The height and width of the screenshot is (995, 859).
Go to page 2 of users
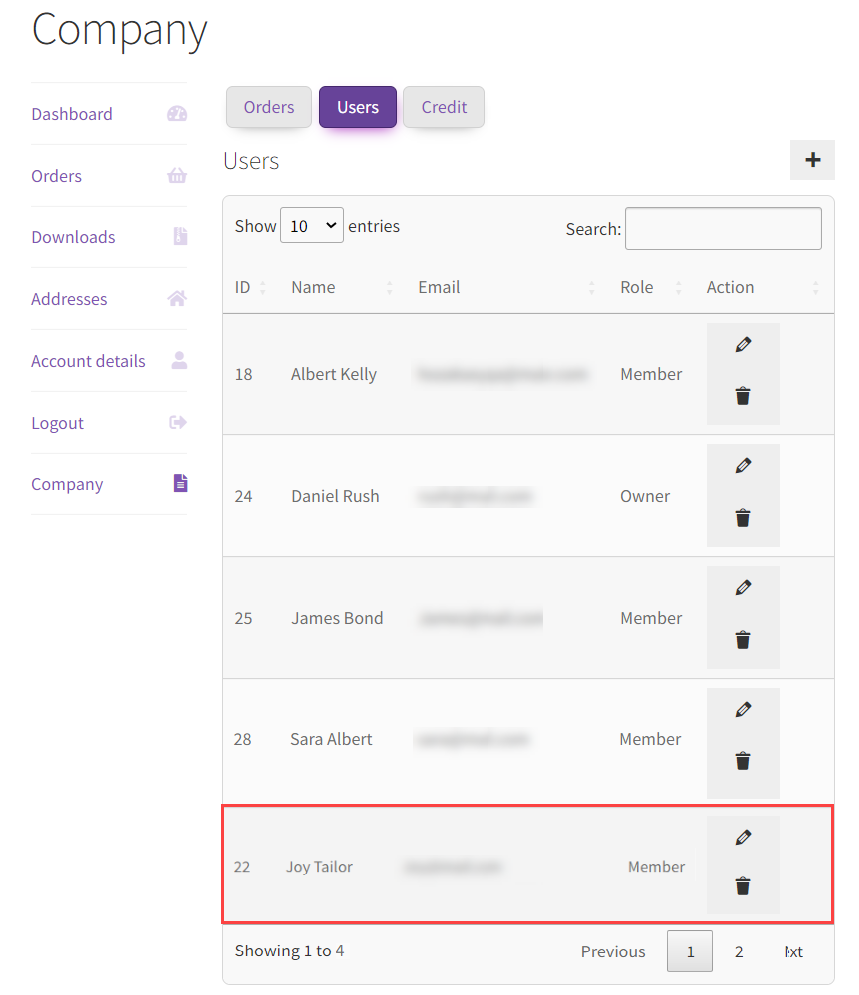(x=739, y=951)
